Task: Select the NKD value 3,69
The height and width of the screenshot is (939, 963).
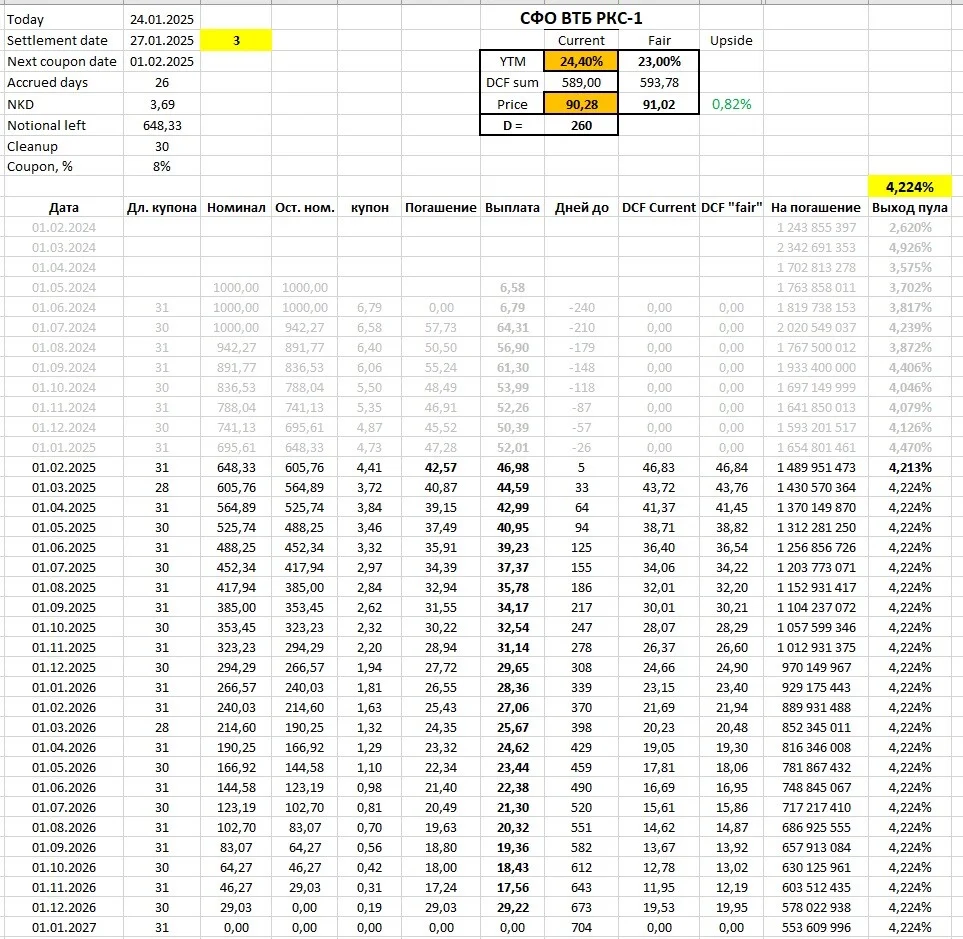Action: (x=162, y=104)
